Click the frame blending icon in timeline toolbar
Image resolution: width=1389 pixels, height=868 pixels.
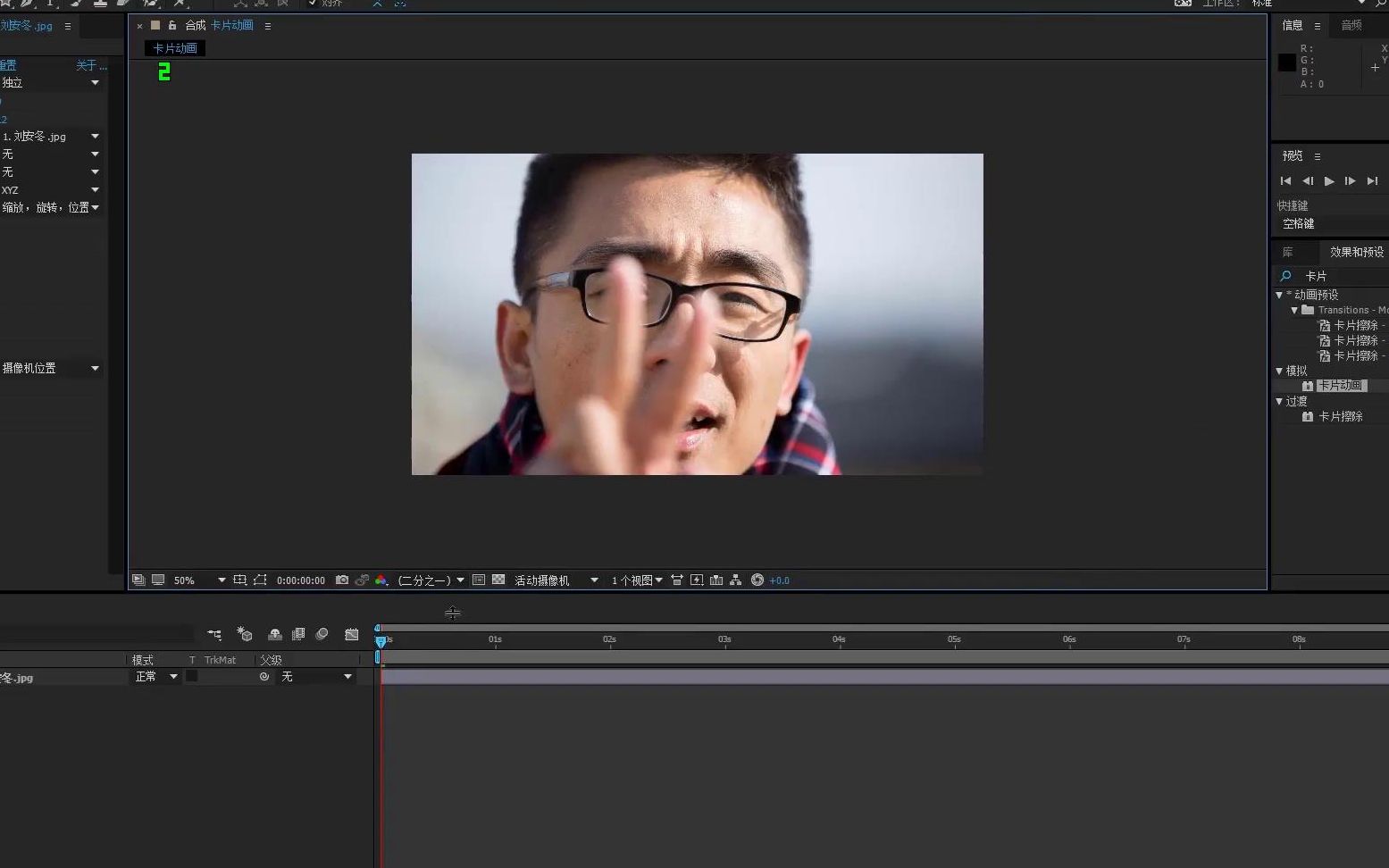[x=298, y=634]
